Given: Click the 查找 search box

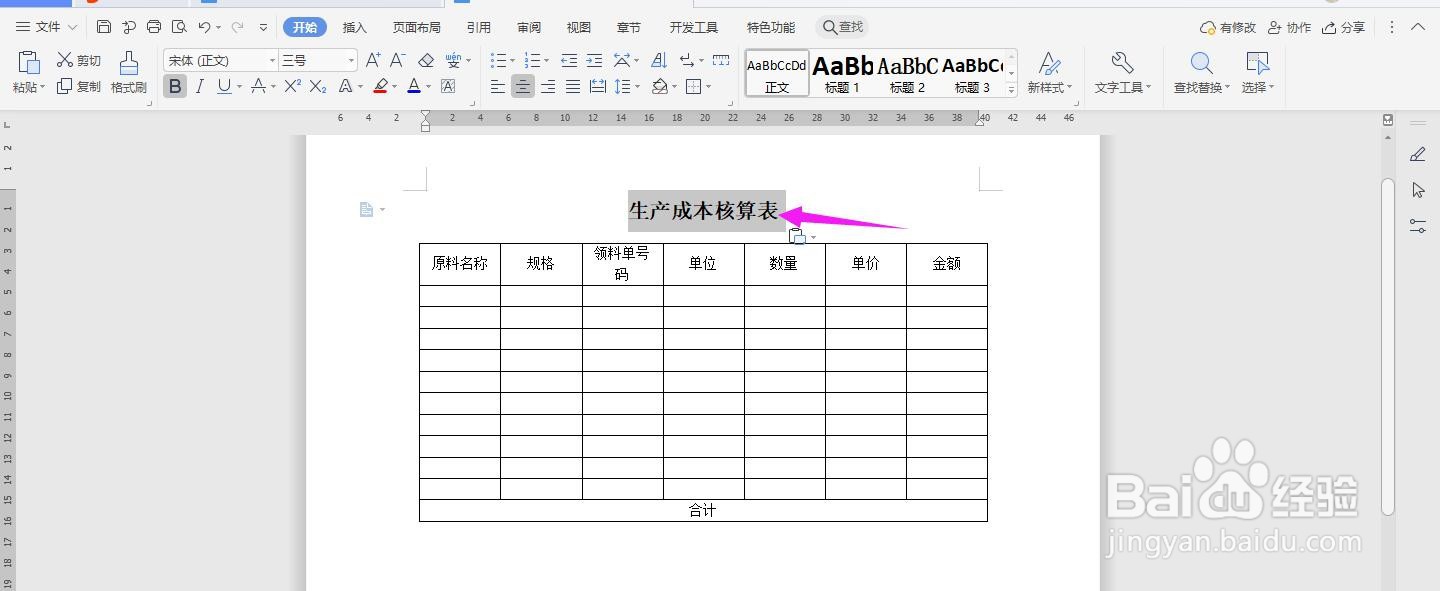Looking at the screenshot, I should pyautogui.click(x=842, y=27).
